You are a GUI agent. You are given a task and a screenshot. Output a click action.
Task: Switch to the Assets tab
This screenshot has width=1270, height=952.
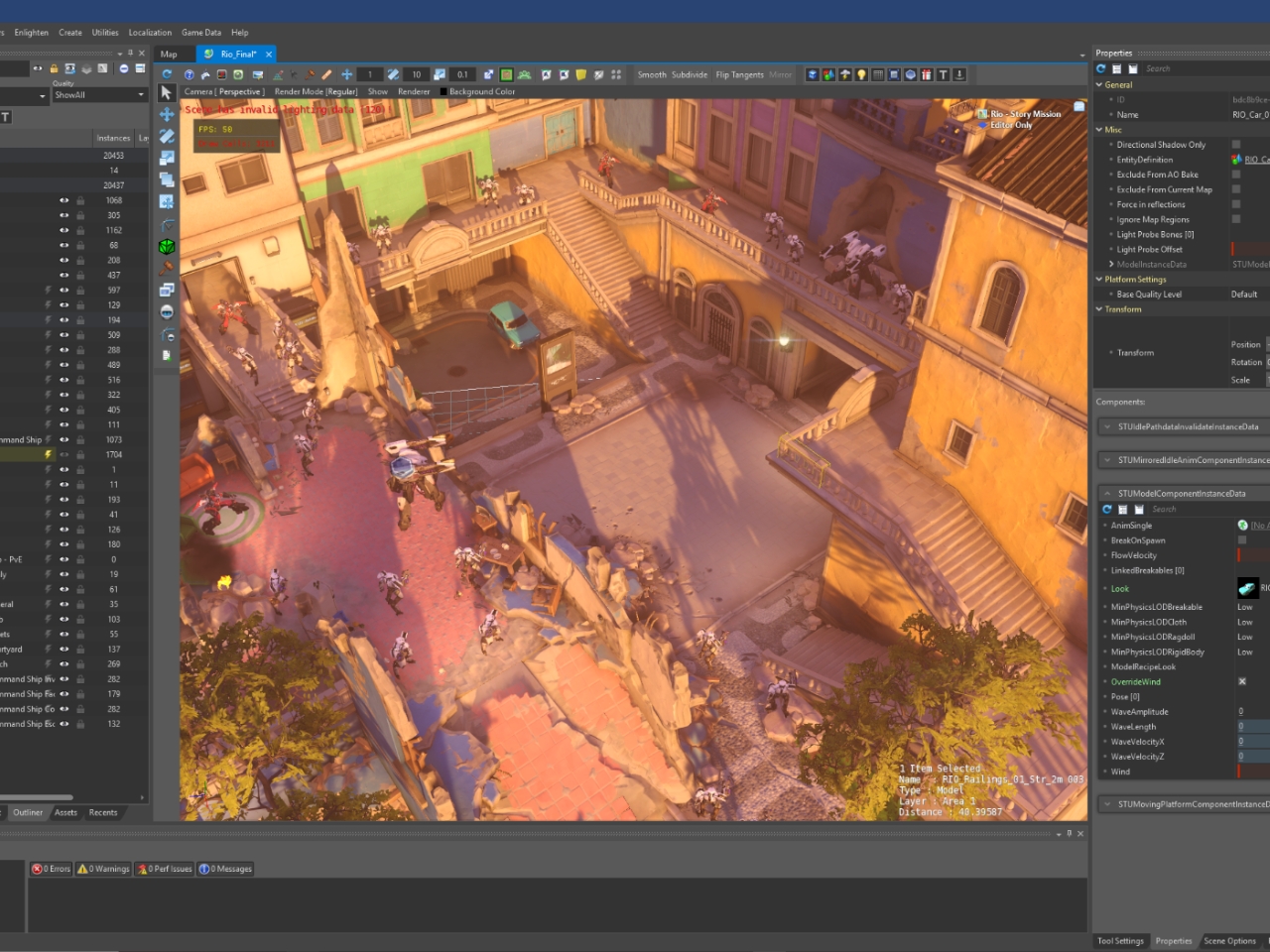coord(65,813)
